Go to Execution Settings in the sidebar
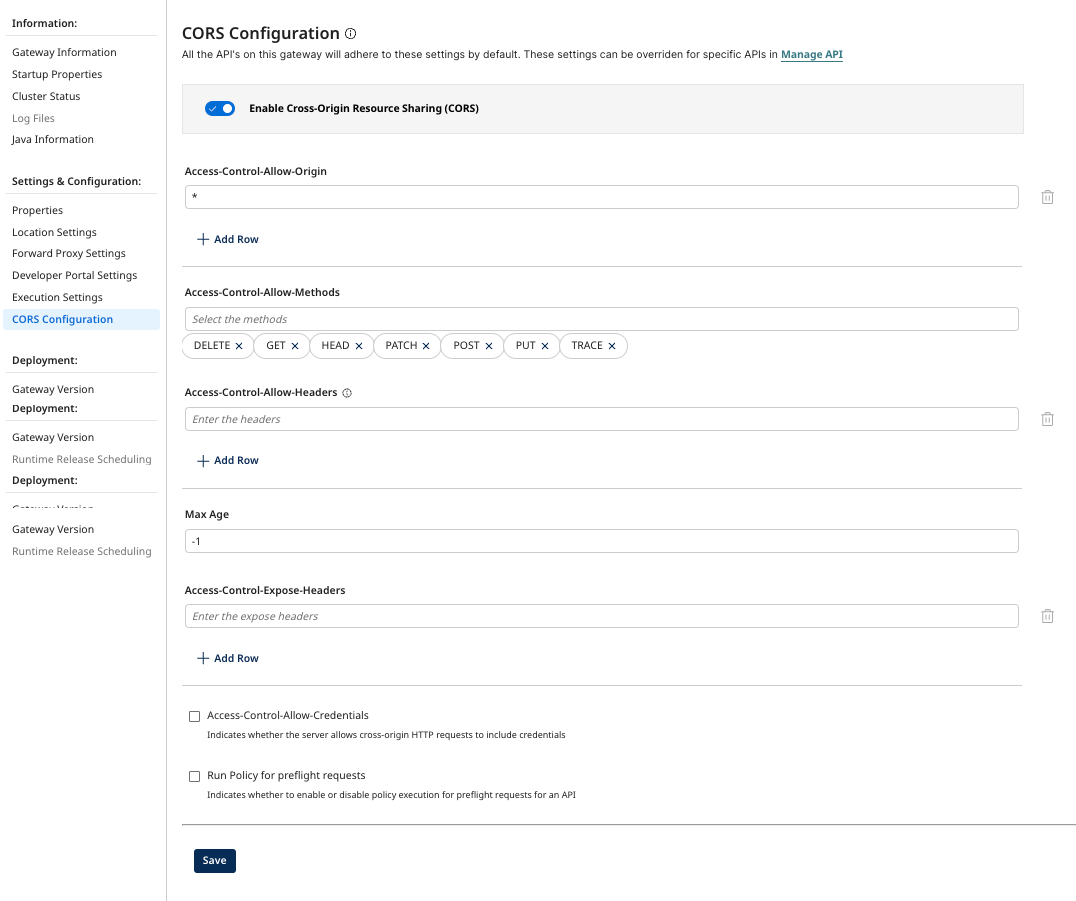1076x901 pixels. [x=55, y=296]
